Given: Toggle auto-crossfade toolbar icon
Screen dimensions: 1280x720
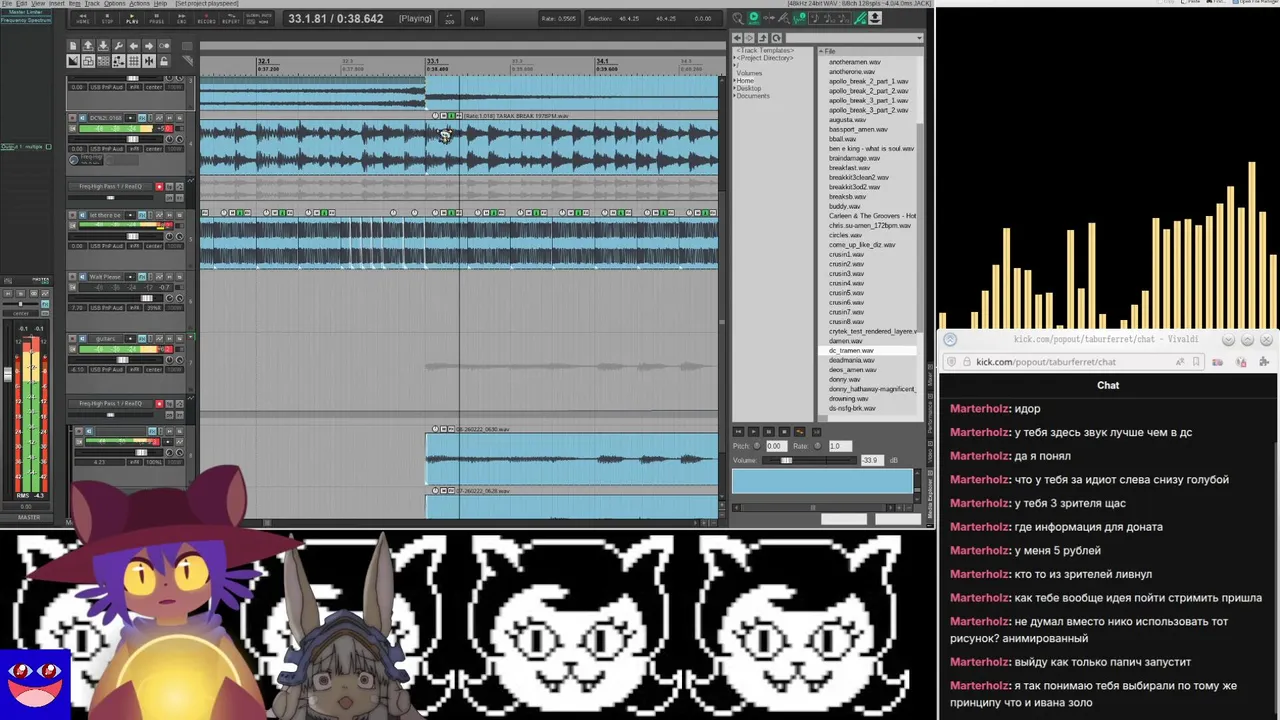Looking at the screenshot, I should point(73,61).
